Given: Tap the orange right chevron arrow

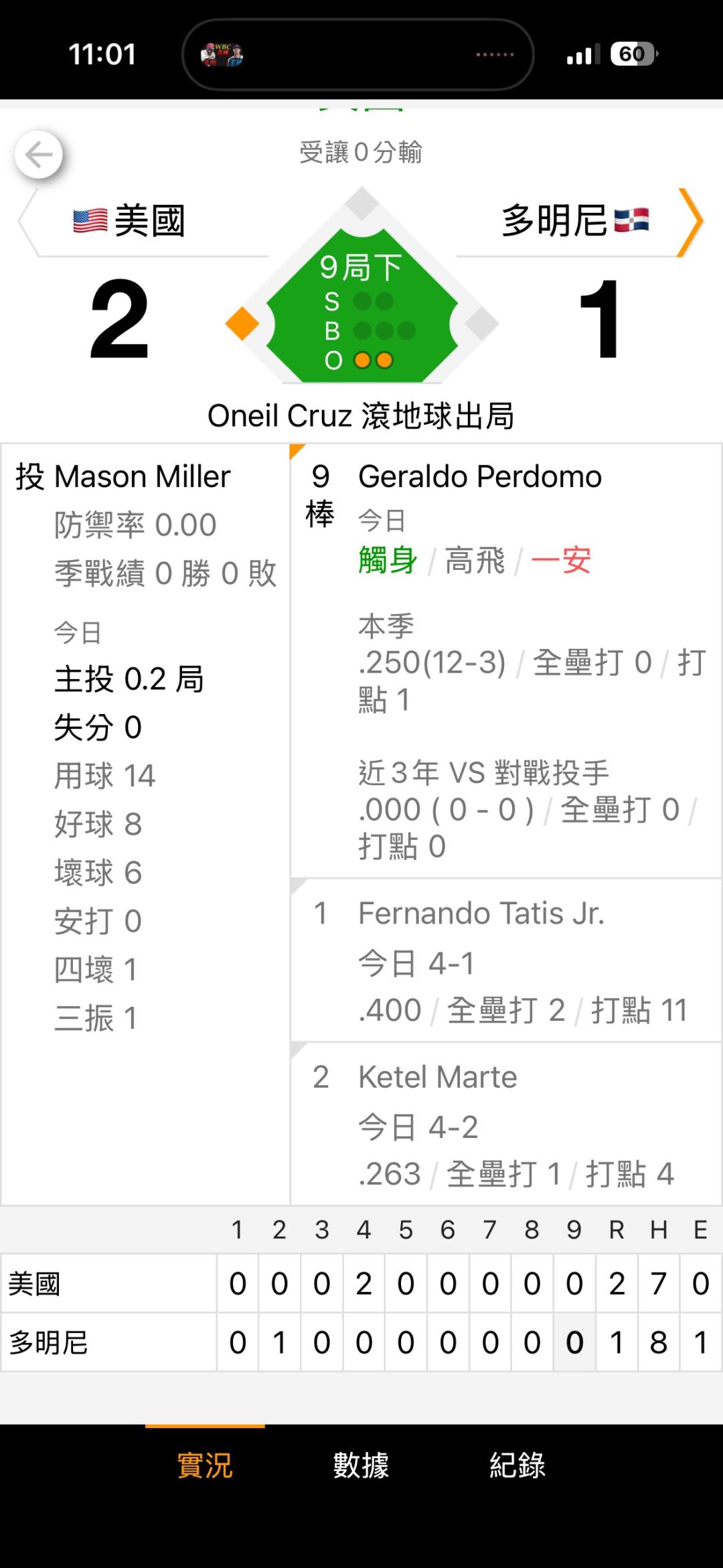Looking at the screenshot, I should point(691,222).
